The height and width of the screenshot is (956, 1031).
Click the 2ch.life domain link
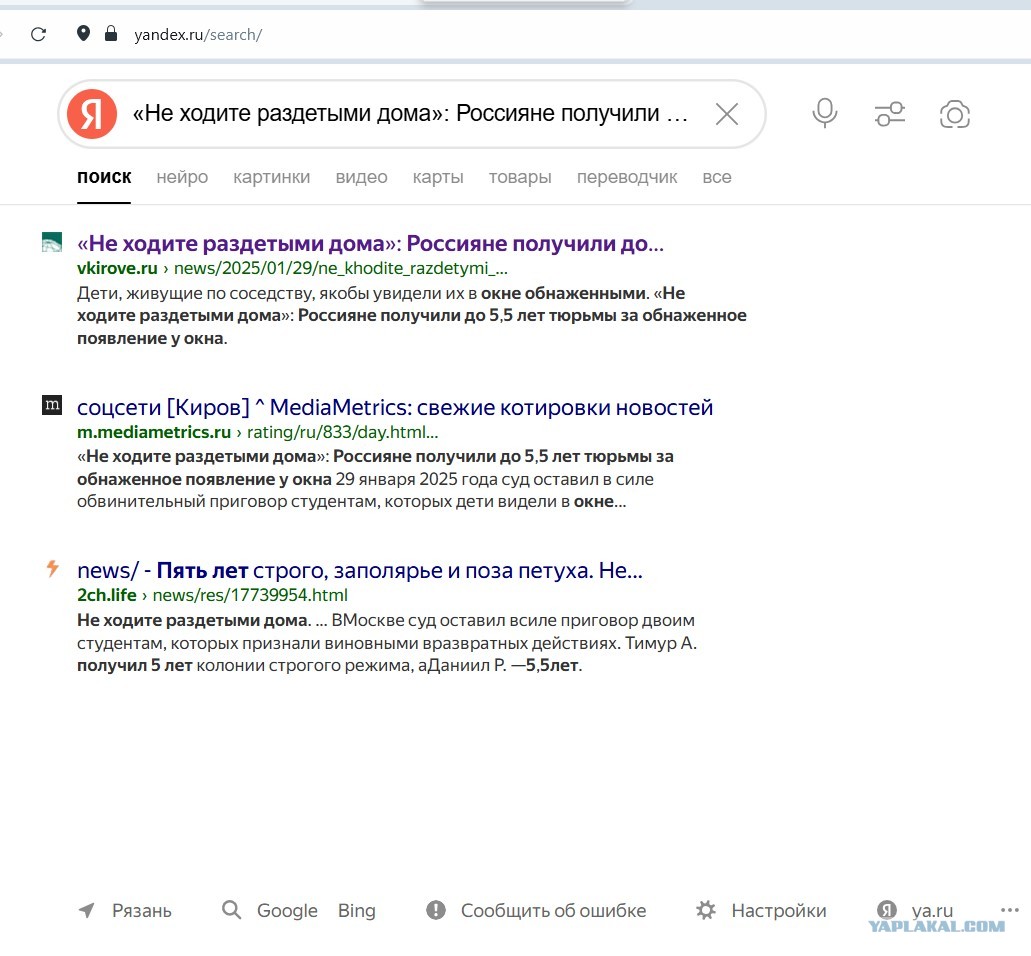[x=107, y=595]
